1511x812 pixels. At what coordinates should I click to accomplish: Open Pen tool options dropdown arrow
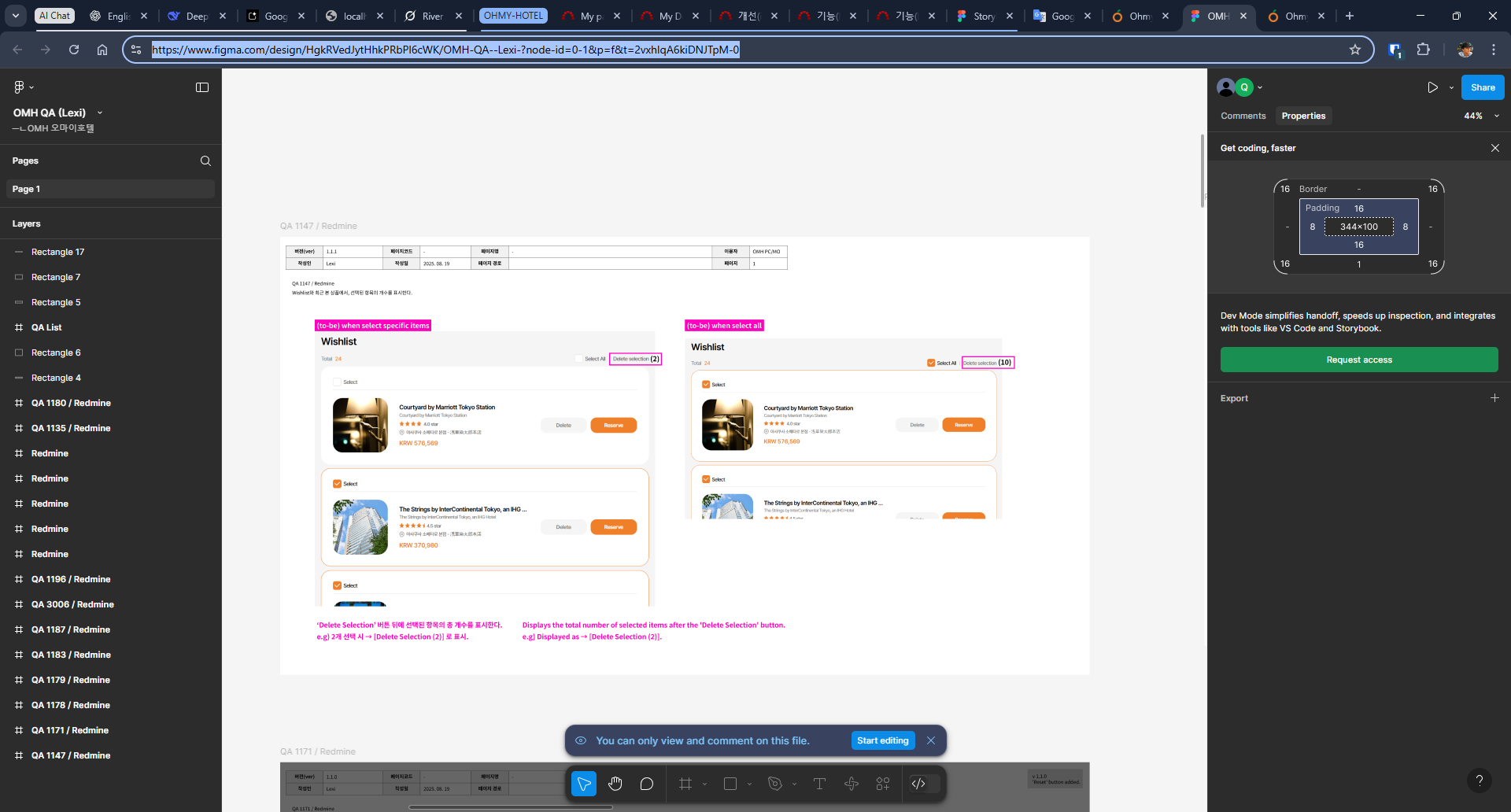pyautogui.click(x=794, y=784)
